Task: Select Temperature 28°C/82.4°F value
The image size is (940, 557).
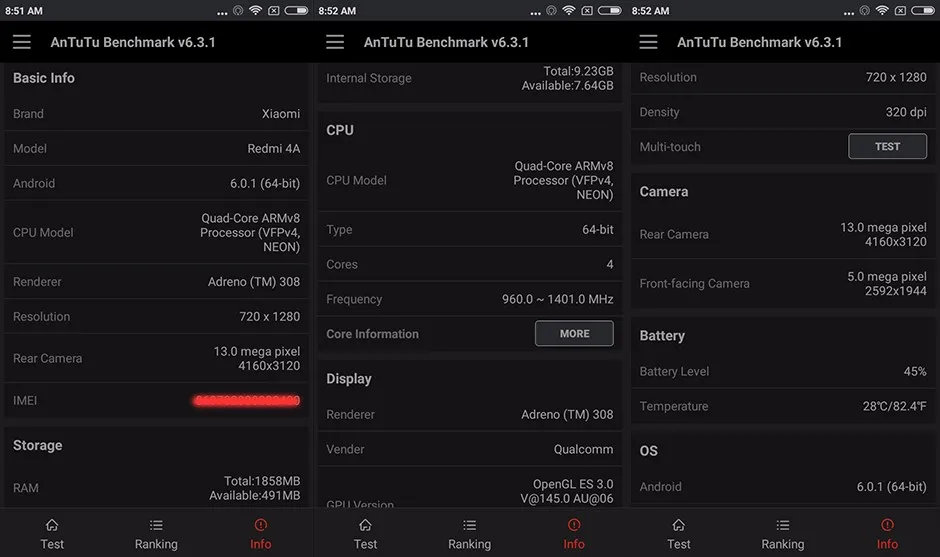Action: (894, 406)
